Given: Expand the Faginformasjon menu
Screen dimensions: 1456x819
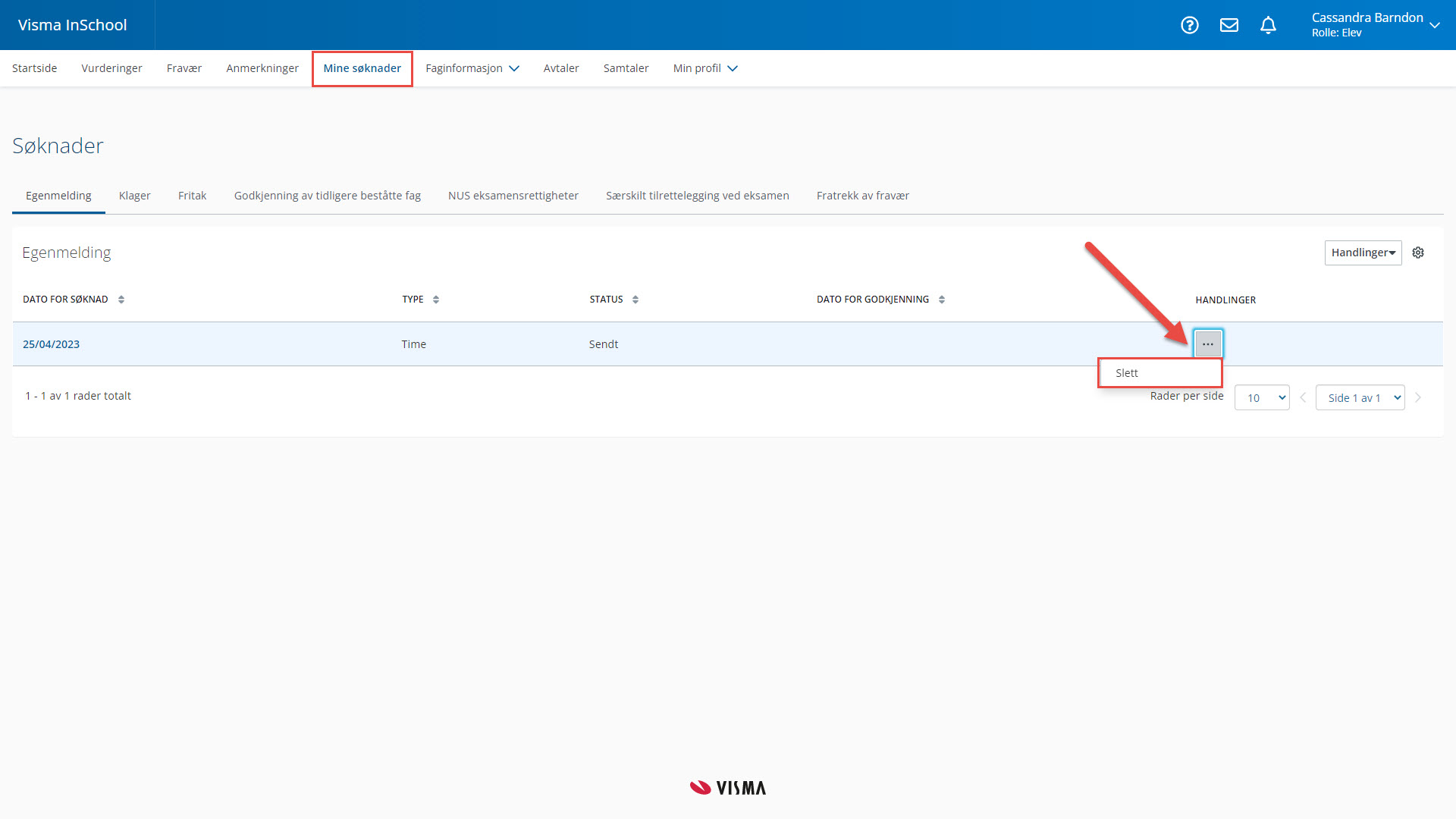Looking at the screenshot, I should tap(472, 68).
